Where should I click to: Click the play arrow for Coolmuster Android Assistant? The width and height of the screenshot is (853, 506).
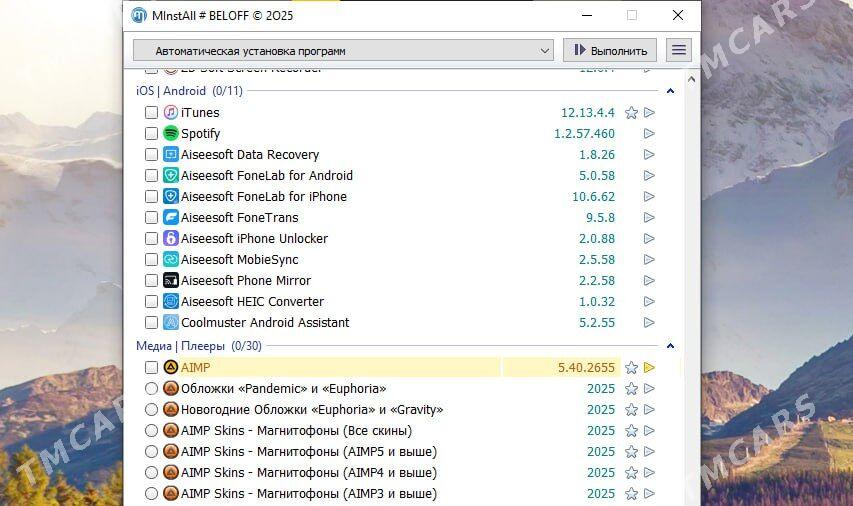click(x=649, y=322)
